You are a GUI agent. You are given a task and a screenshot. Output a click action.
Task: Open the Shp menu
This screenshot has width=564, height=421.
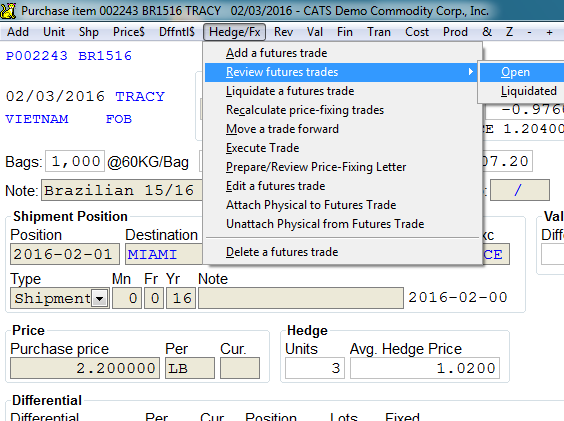tap(89, 32)
